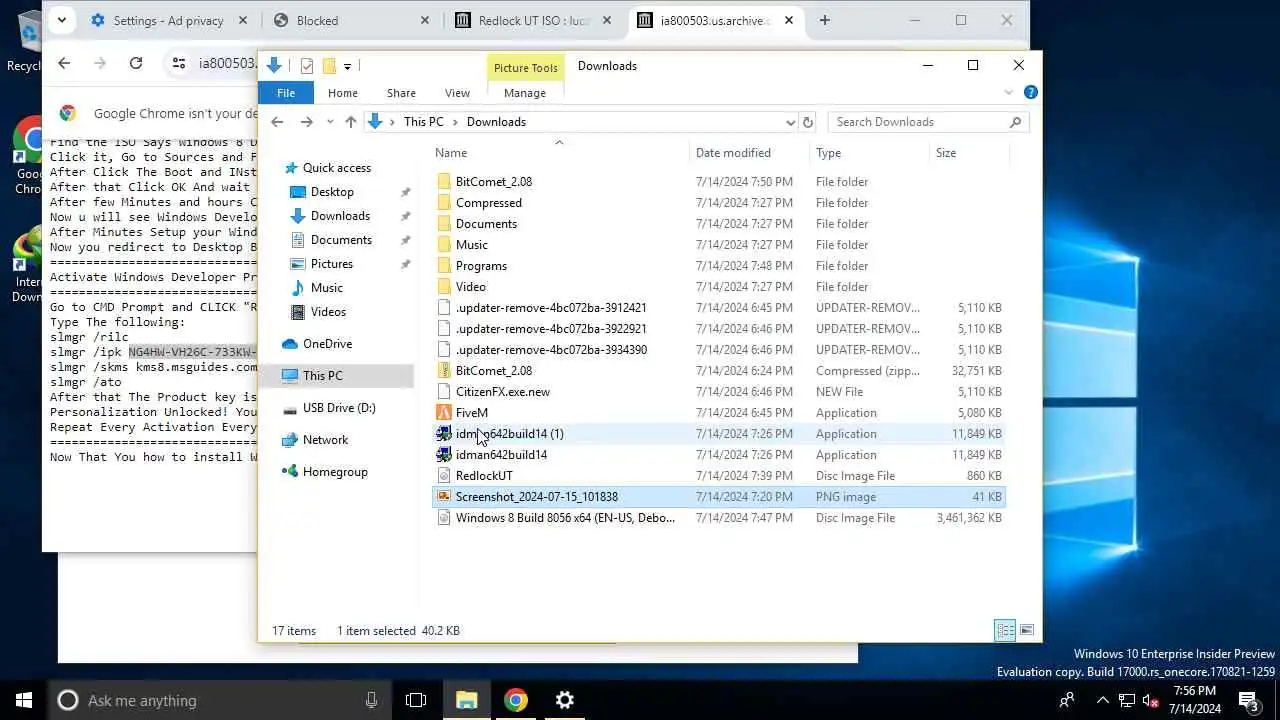Viewport: 1280px width, 720px height.
Task: Open a new Chrome tab
Action: click(x=824, y=20)
